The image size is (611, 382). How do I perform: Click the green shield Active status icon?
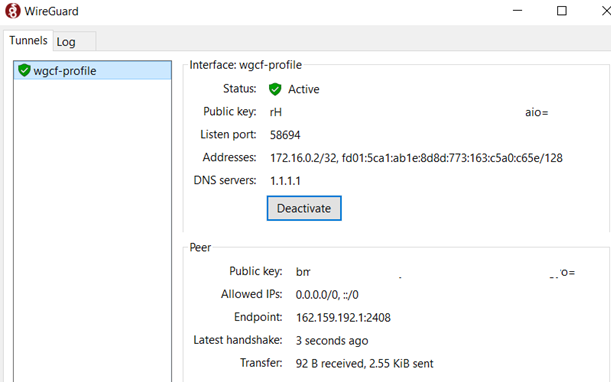(x=275, y=89)
